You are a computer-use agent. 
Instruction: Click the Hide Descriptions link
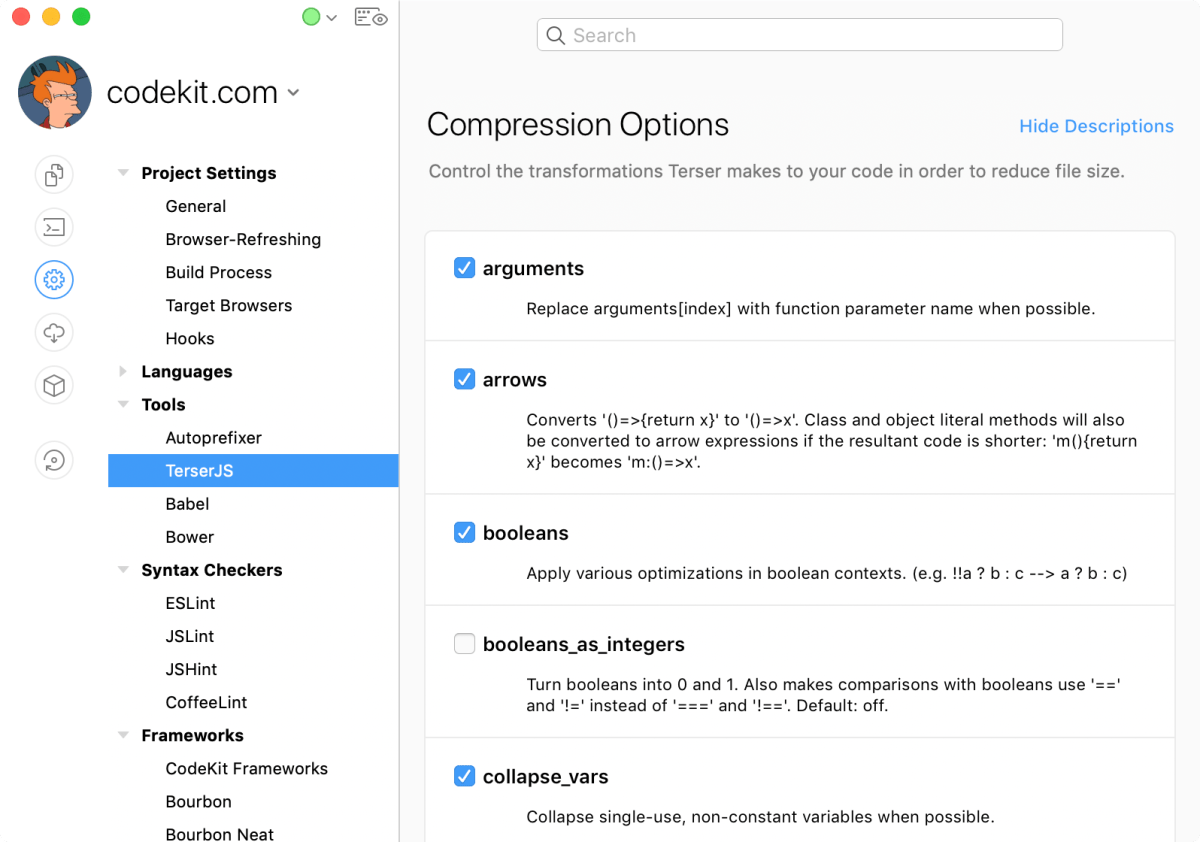(1096, 126)
